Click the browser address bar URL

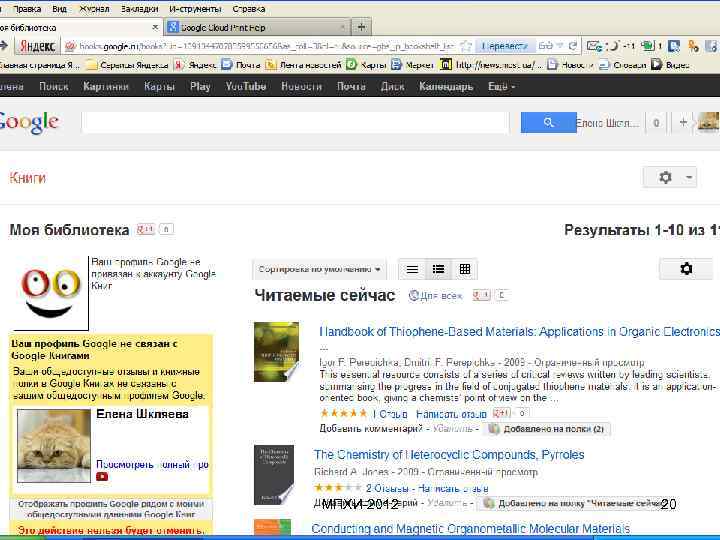click(266, 46)
